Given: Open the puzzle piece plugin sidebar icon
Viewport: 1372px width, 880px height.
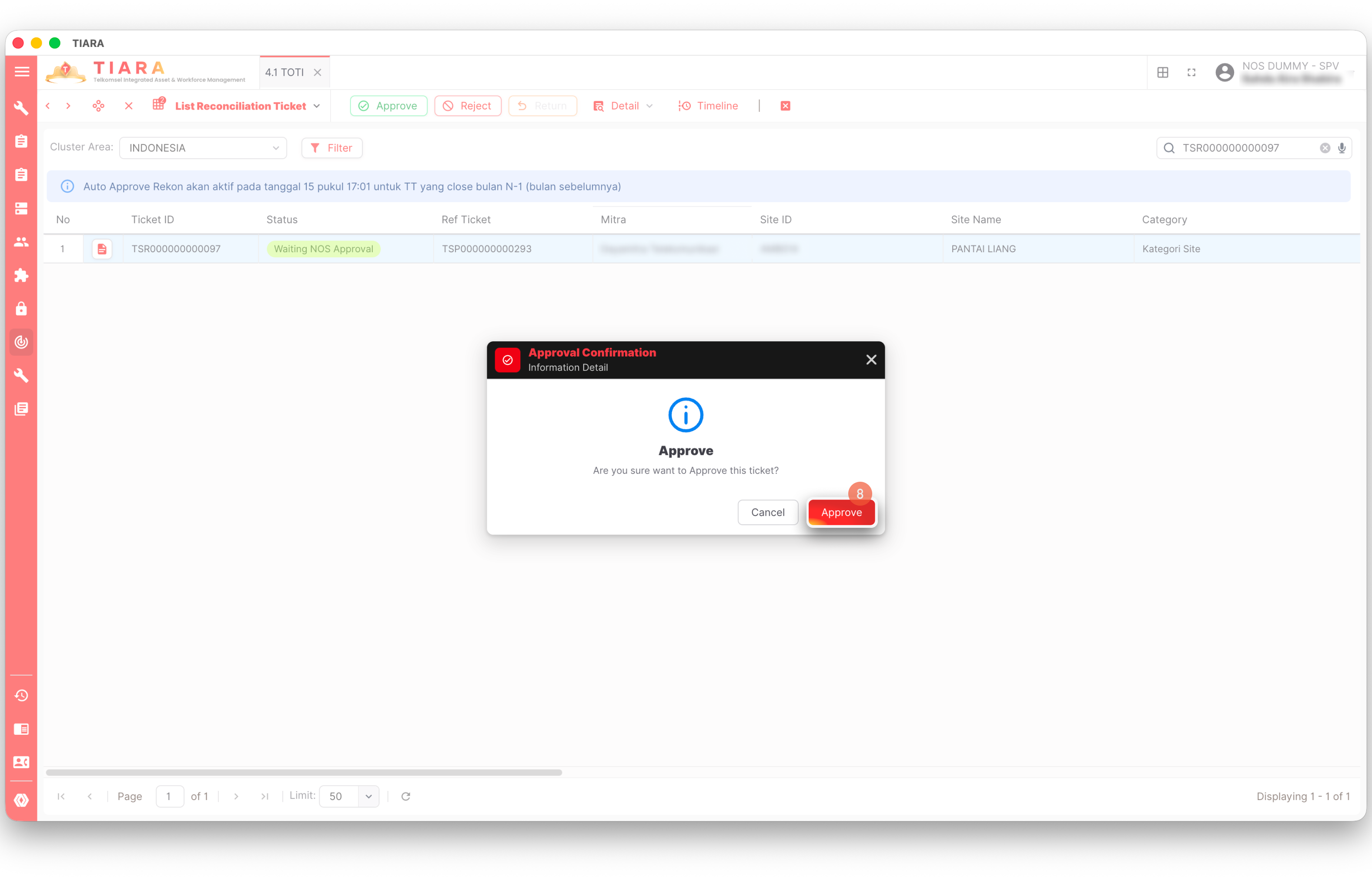Looking at the screenshot, I should 21,275.
